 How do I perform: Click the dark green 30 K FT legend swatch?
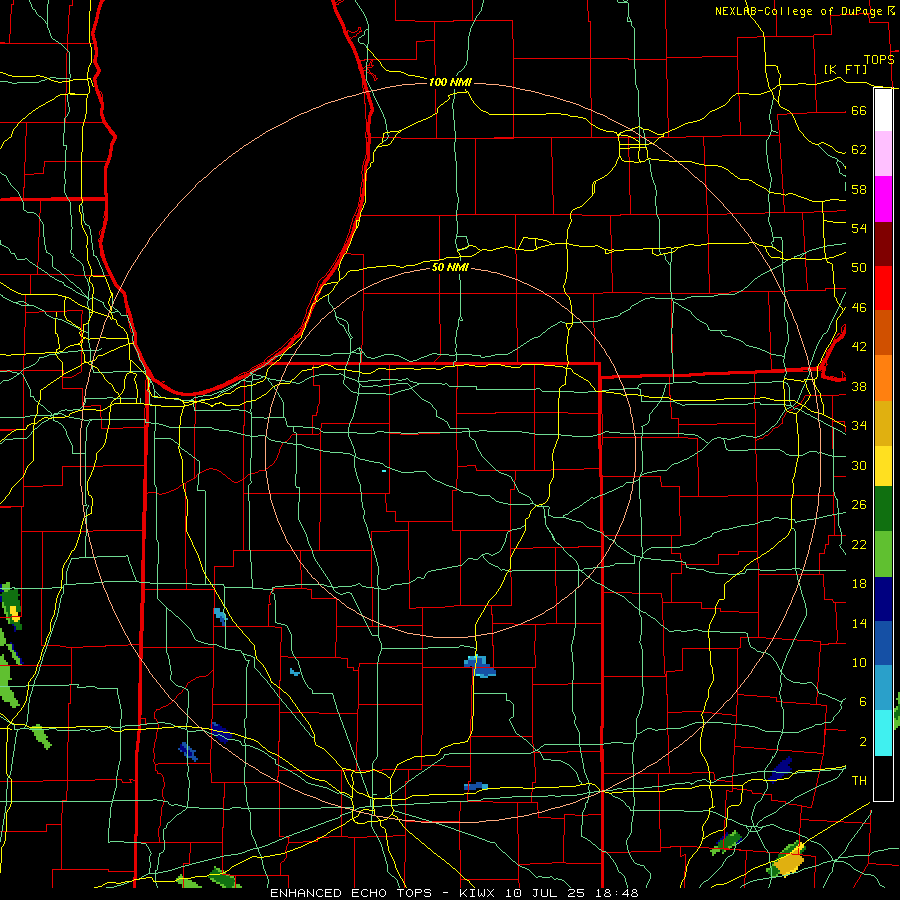883,509
